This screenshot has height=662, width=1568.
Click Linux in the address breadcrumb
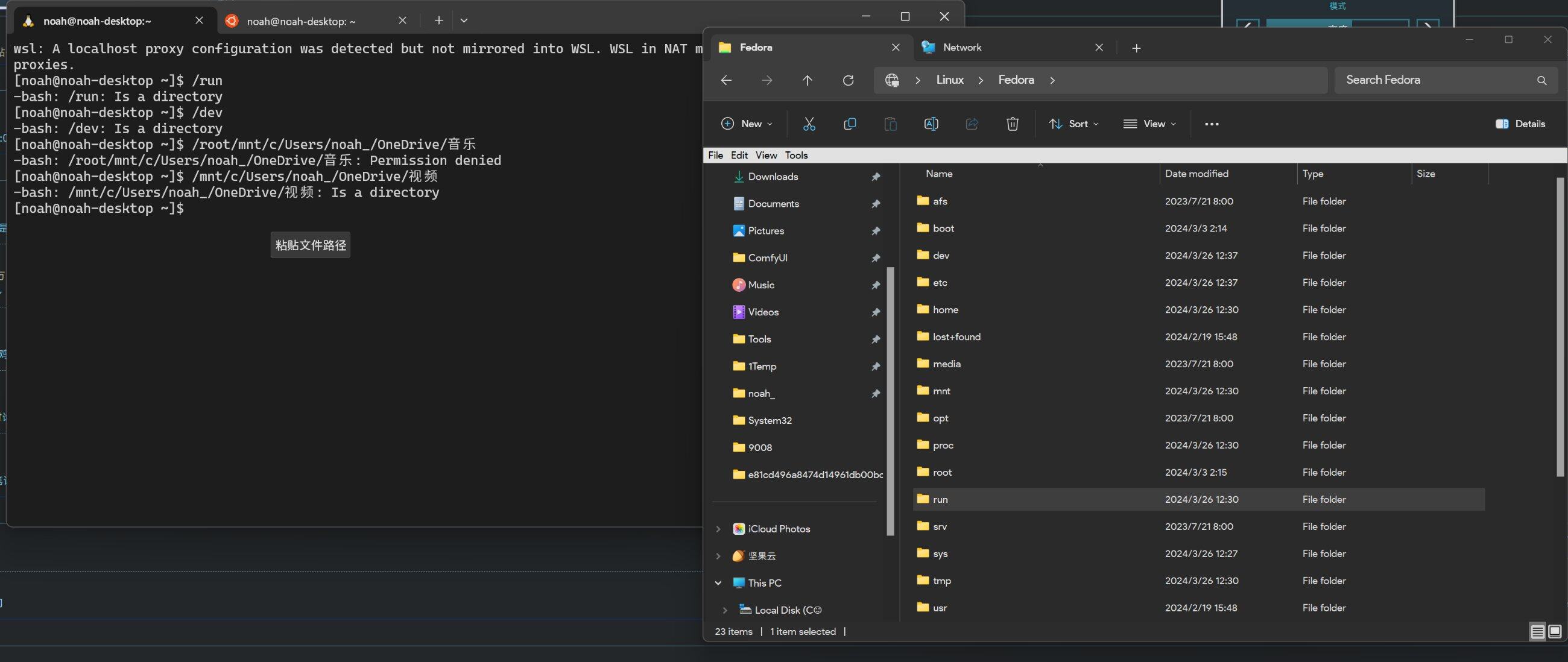pos(950,80)
